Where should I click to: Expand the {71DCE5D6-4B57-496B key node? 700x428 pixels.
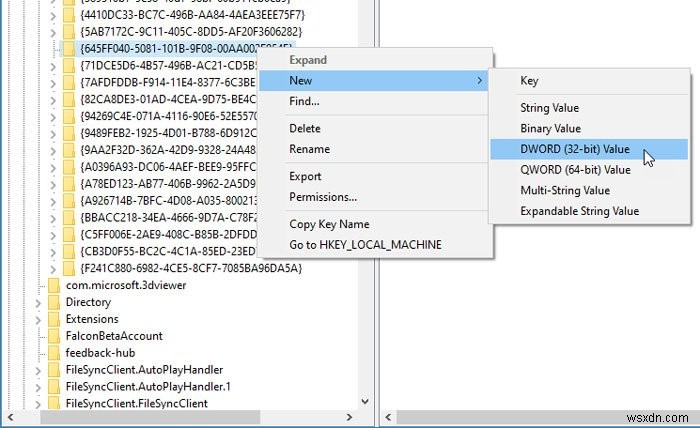coord(53,66)
